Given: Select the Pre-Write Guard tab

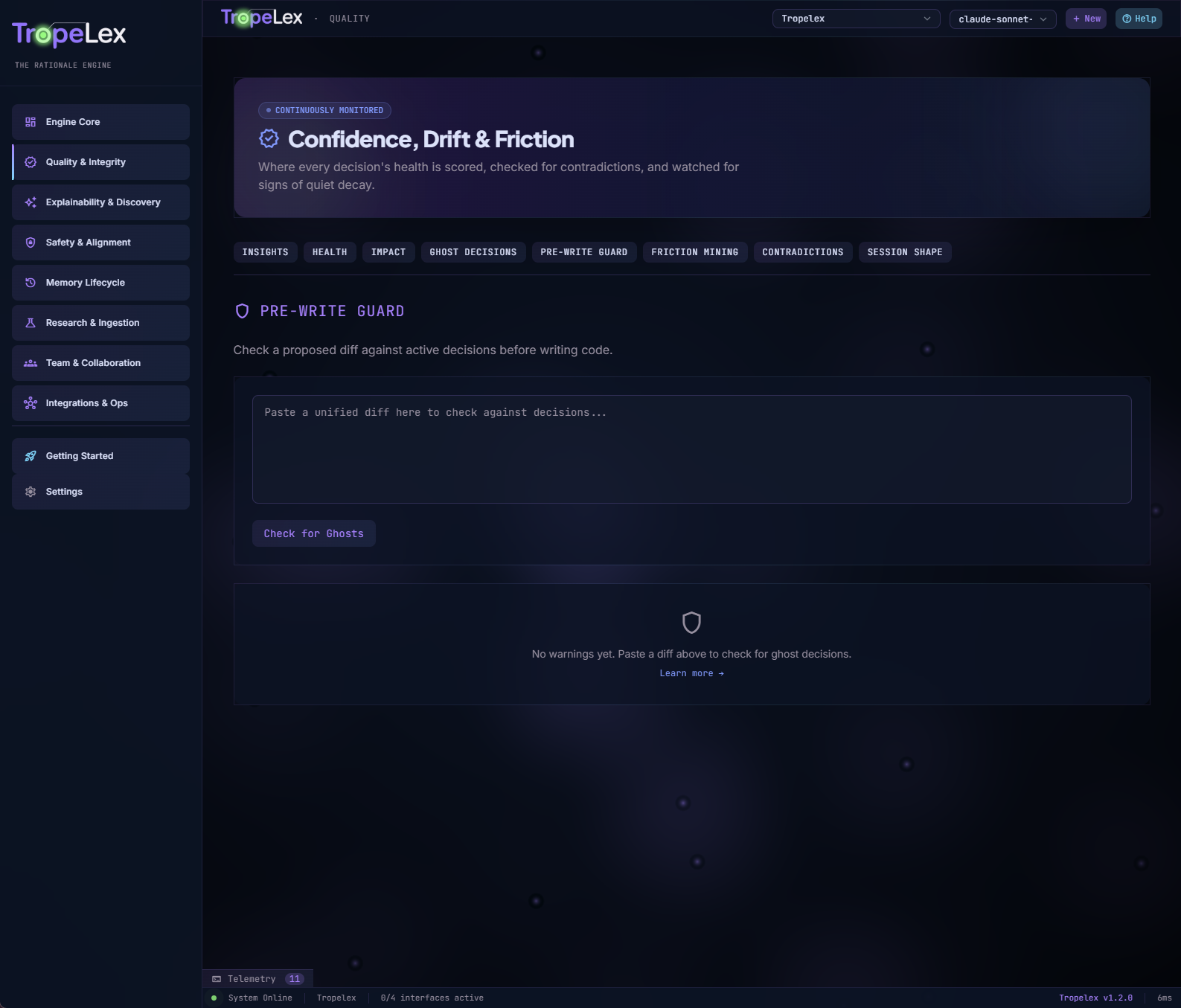Looking at the screenshot, I should [584, 252].
